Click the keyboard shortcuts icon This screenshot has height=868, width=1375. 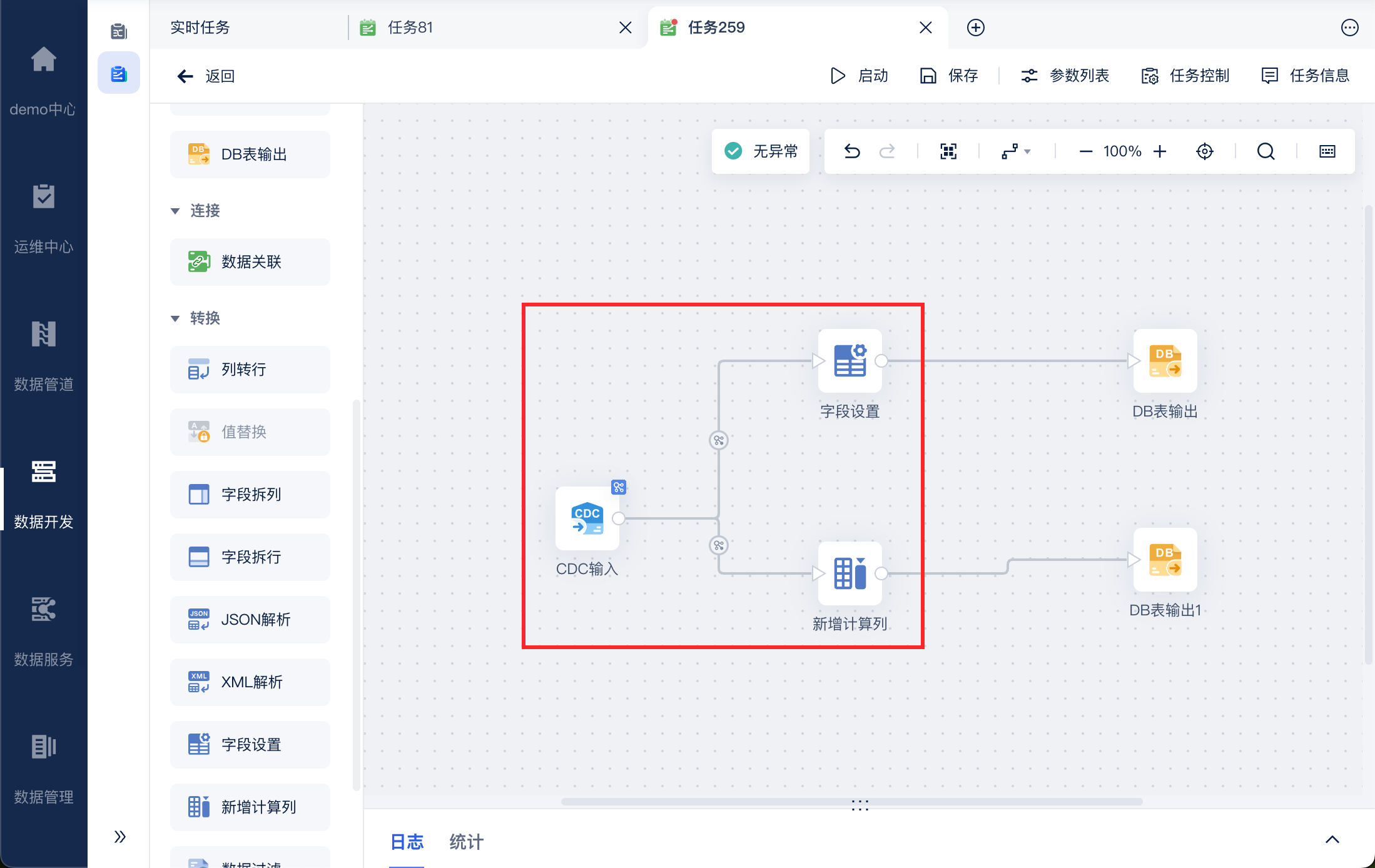click(1327, 151)
